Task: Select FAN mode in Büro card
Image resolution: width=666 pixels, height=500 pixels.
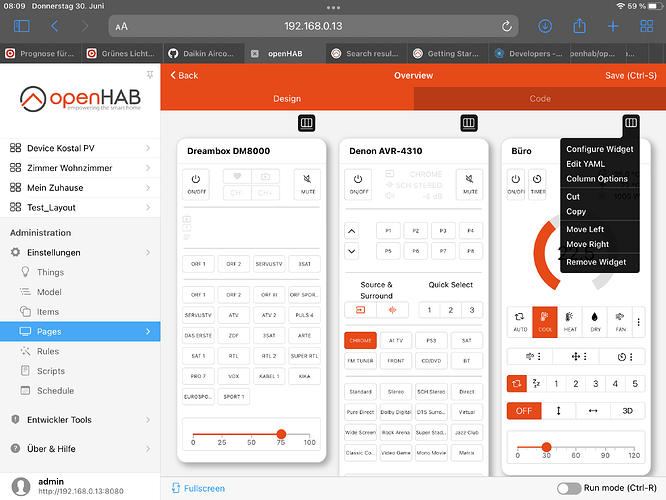Action: [620, 322]
